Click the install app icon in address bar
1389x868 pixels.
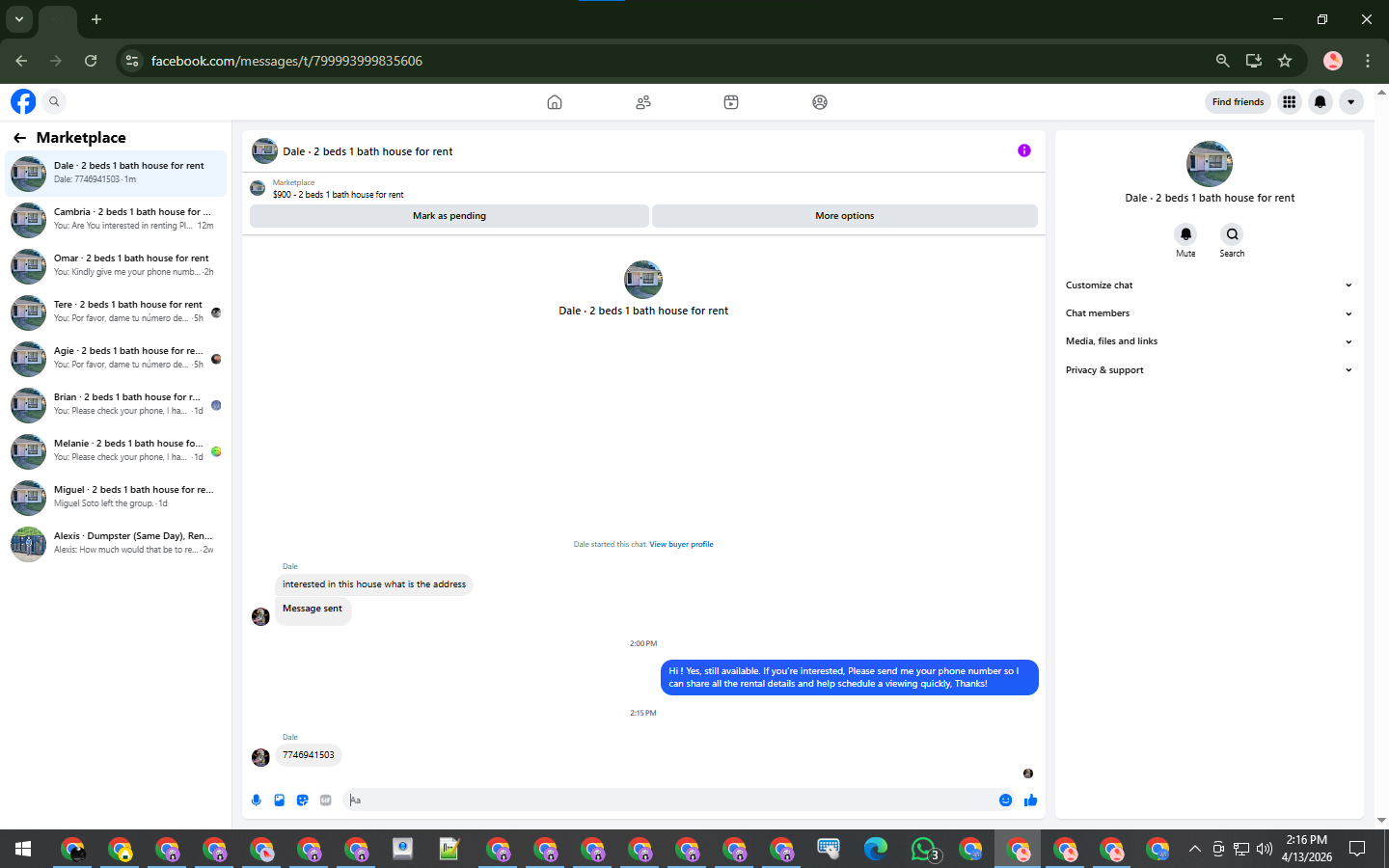[x=1254, y=61]
